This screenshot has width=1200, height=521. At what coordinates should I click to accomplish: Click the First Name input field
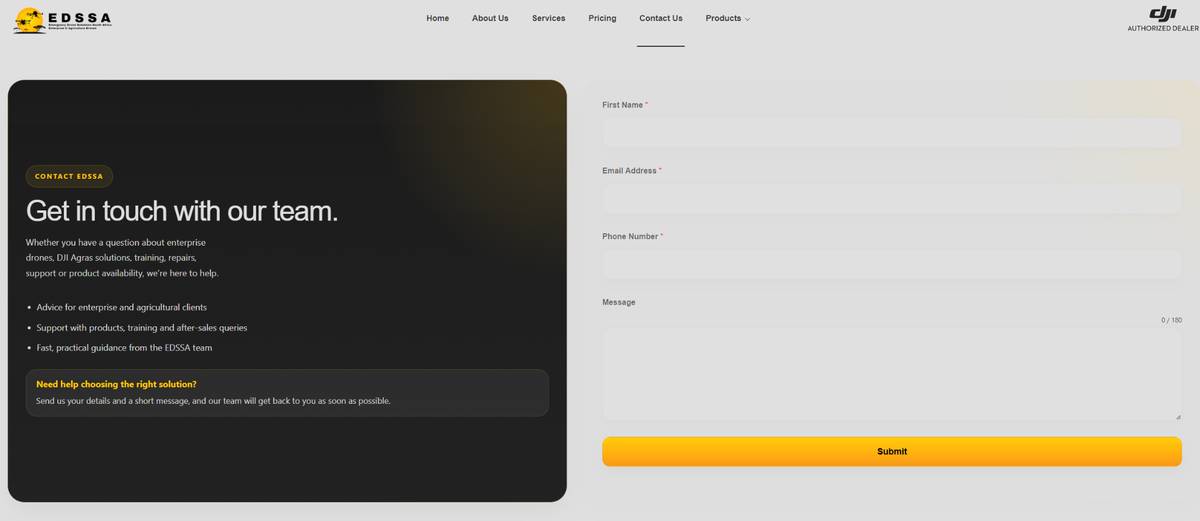pyautogui.click(x=892, y=133)
